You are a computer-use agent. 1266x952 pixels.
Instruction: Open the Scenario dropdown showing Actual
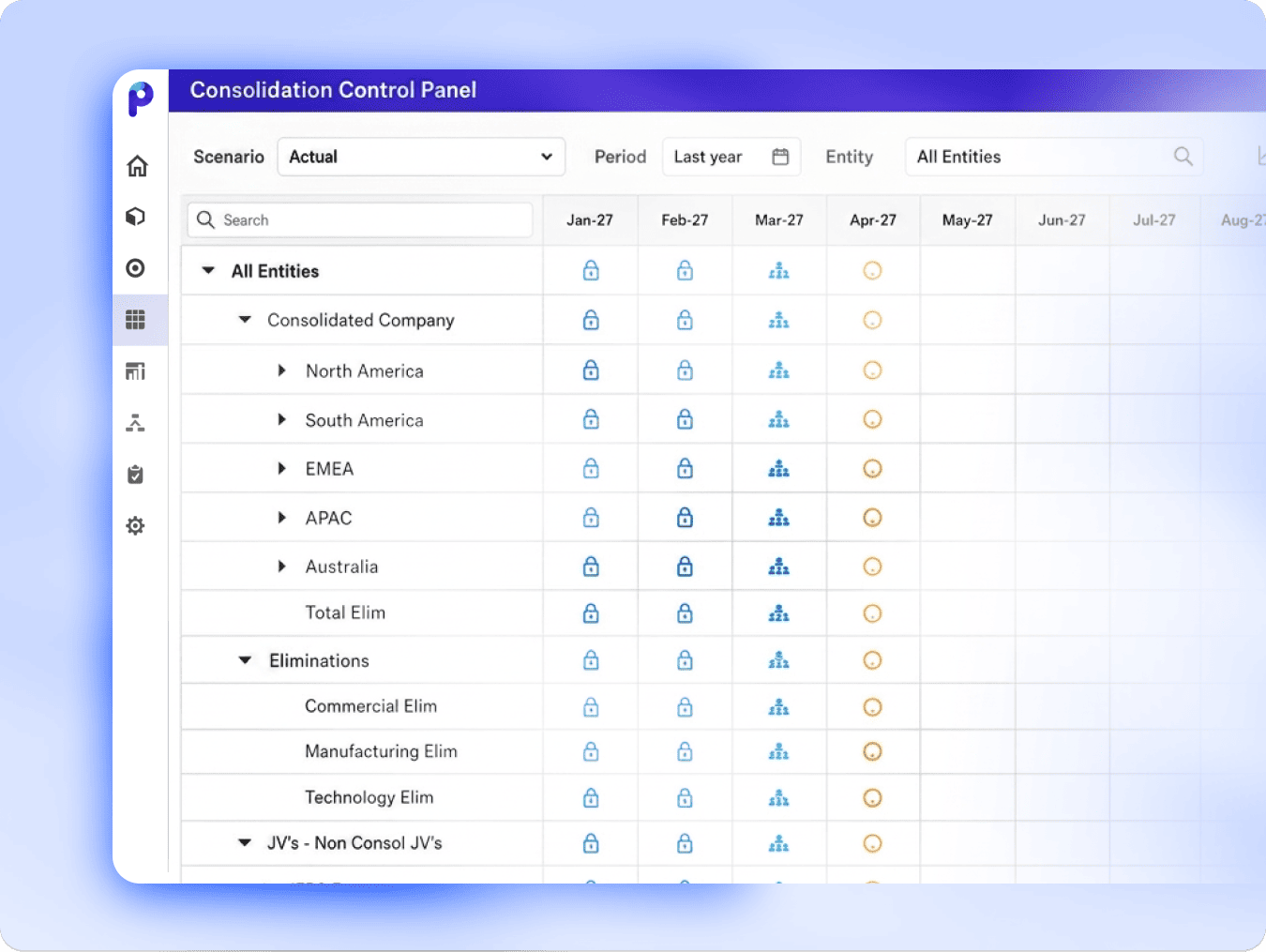(421, 157)
